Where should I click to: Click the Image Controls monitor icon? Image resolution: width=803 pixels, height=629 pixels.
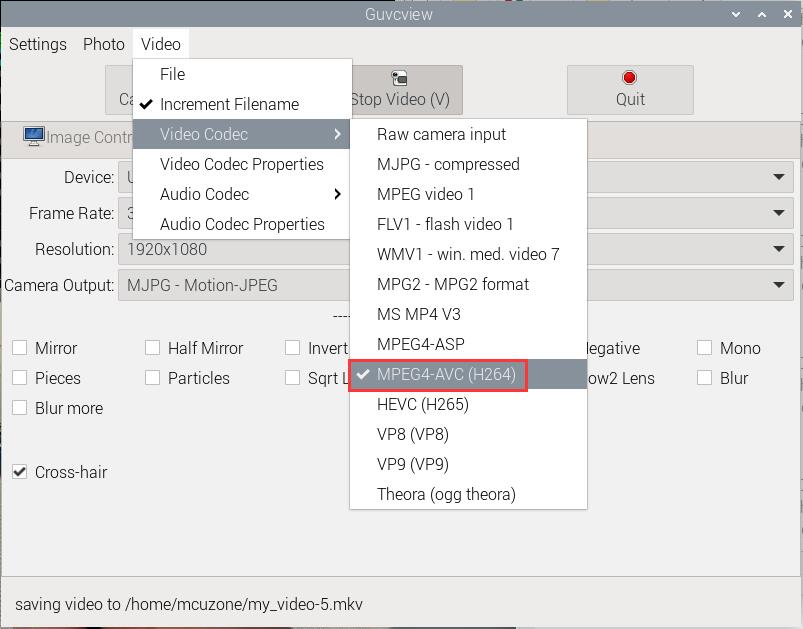[x=34, y=136]
